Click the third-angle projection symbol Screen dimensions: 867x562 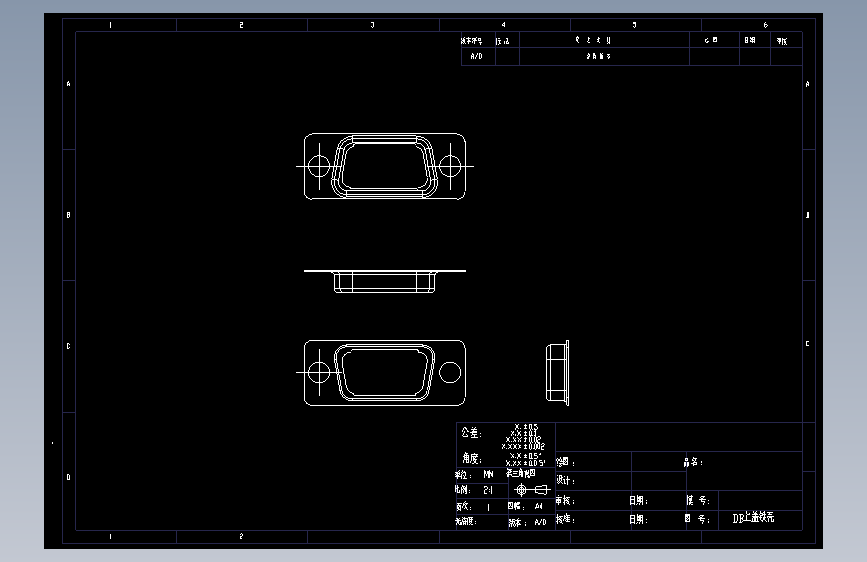[531, 490]
